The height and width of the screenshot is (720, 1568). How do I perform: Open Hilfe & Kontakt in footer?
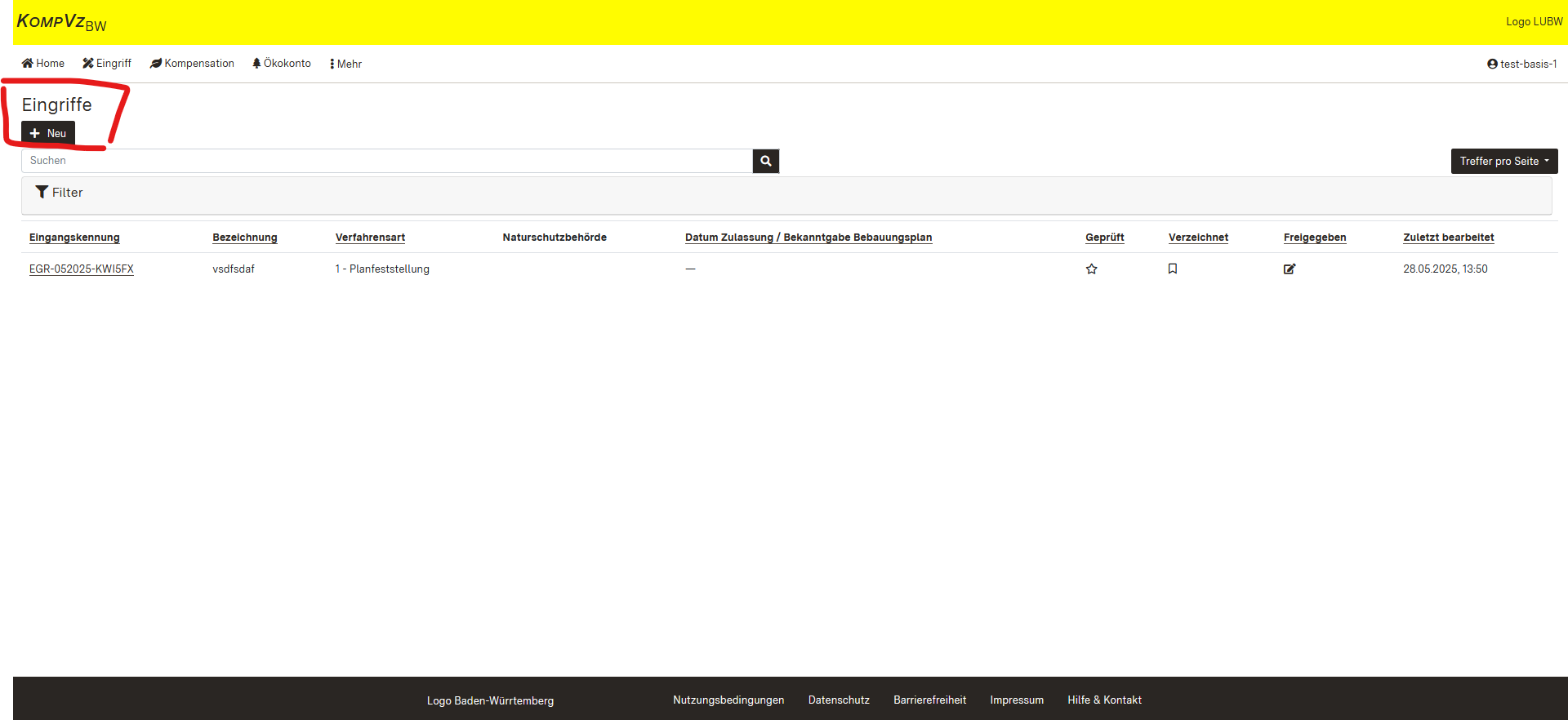pyautogui.click(x=1104, y=700)
